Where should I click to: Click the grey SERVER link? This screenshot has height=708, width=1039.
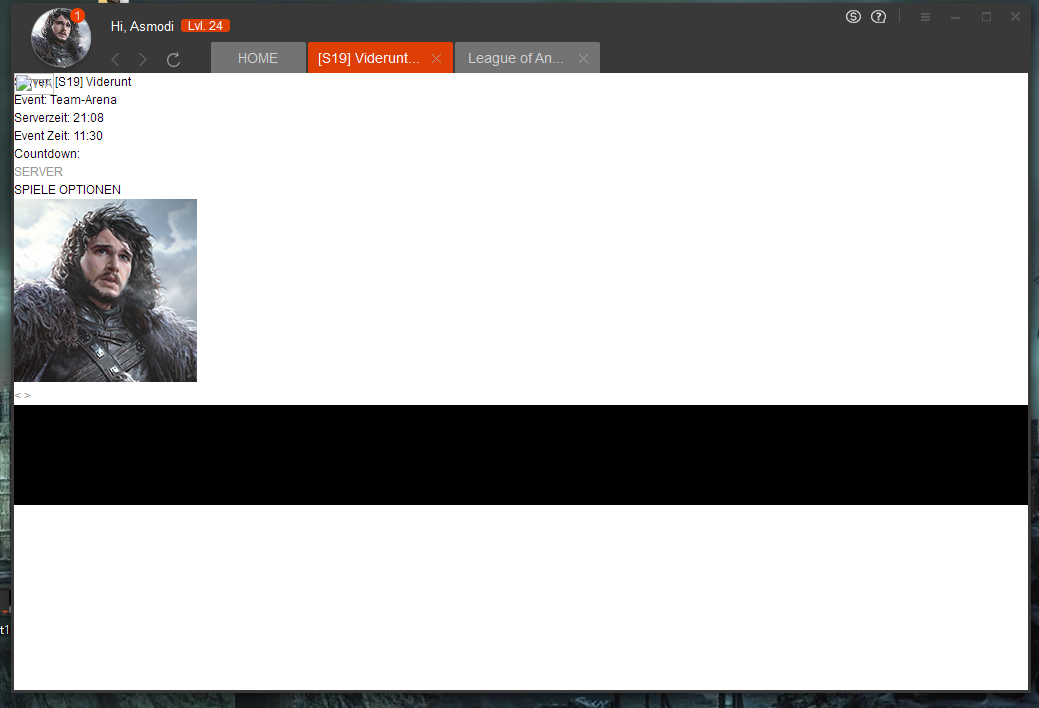click(38, 172)
